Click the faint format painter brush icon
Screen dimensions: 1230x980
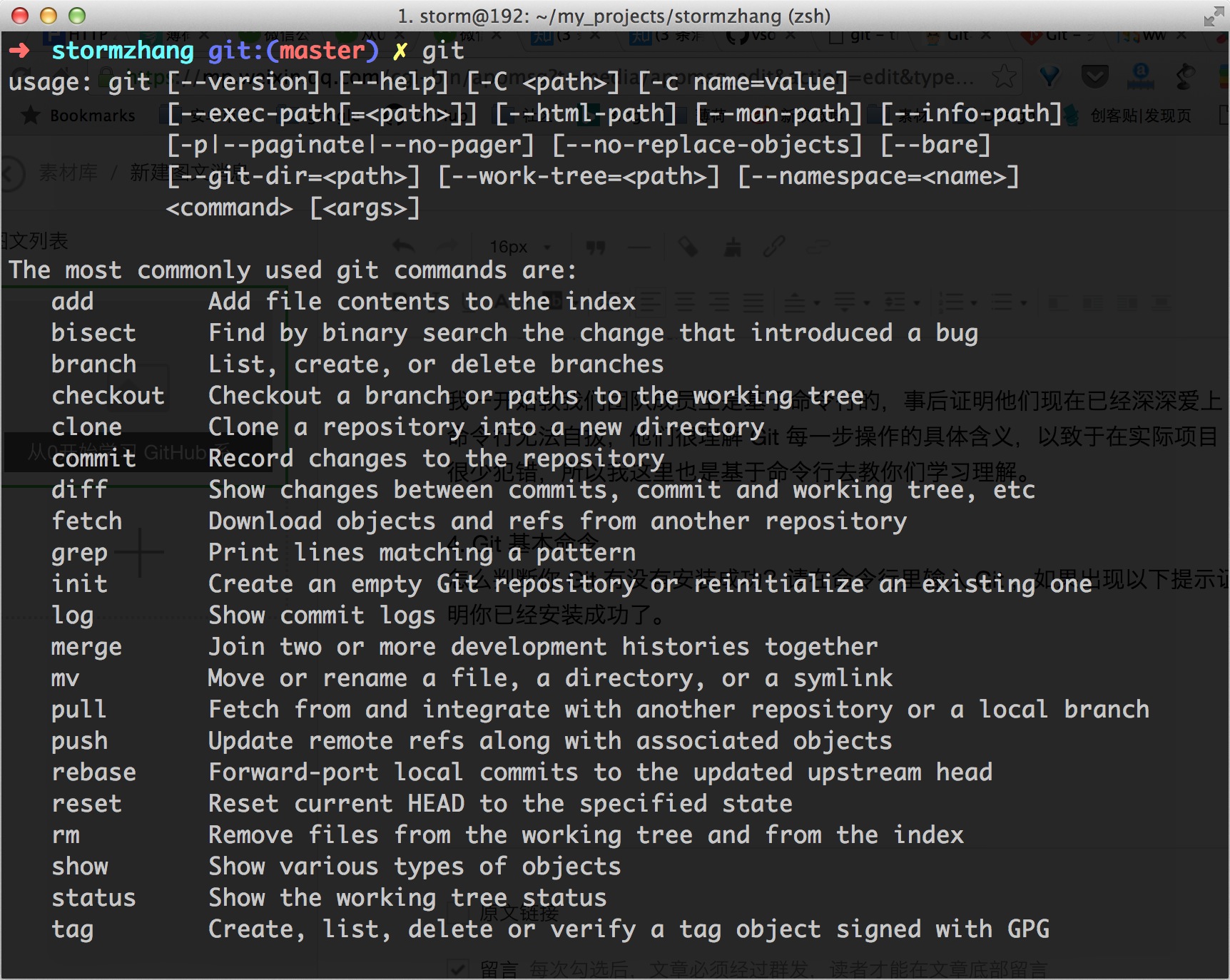[733, 247]
